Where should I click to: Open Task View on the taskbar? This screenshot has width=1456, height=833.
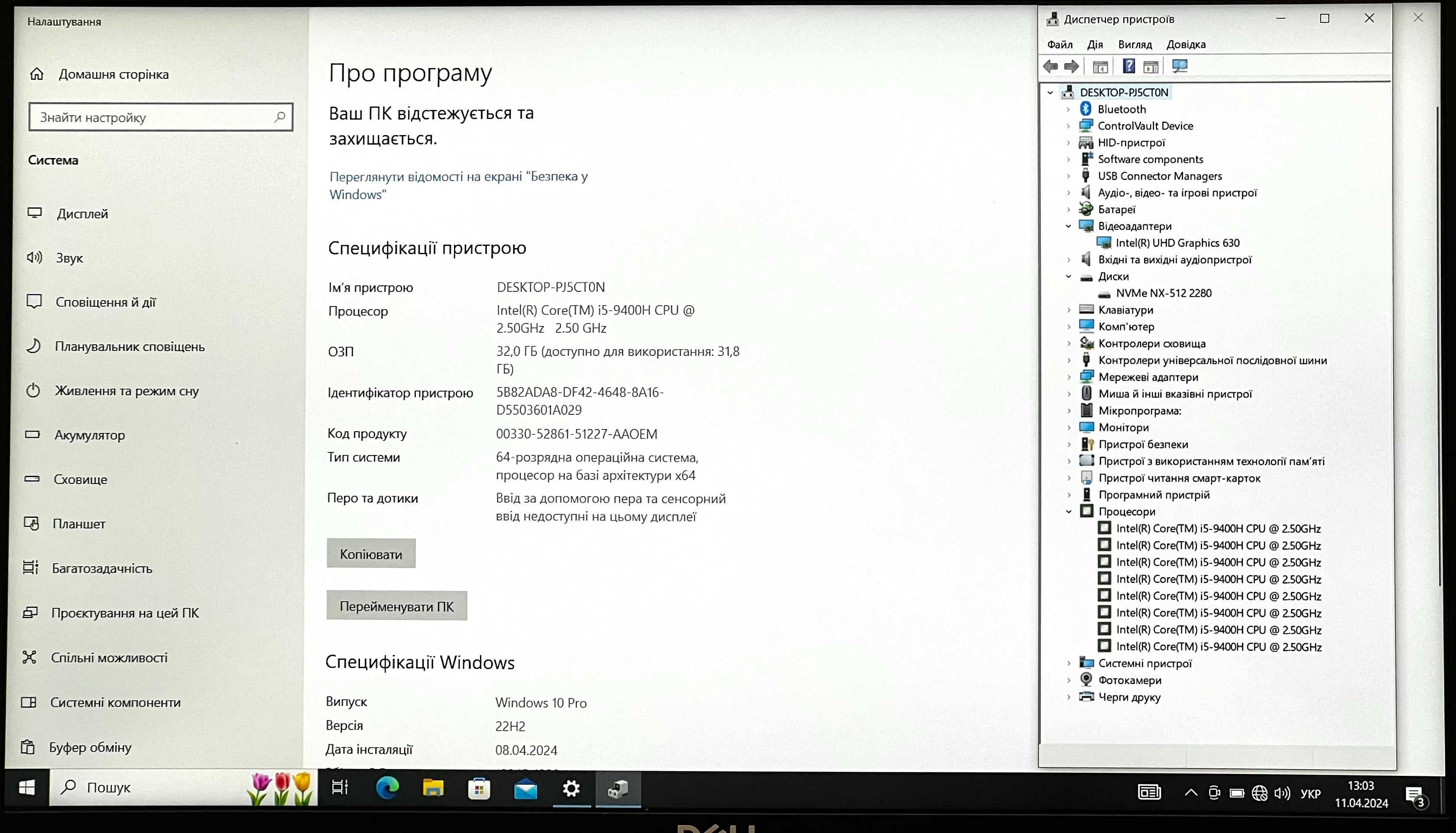340,788
